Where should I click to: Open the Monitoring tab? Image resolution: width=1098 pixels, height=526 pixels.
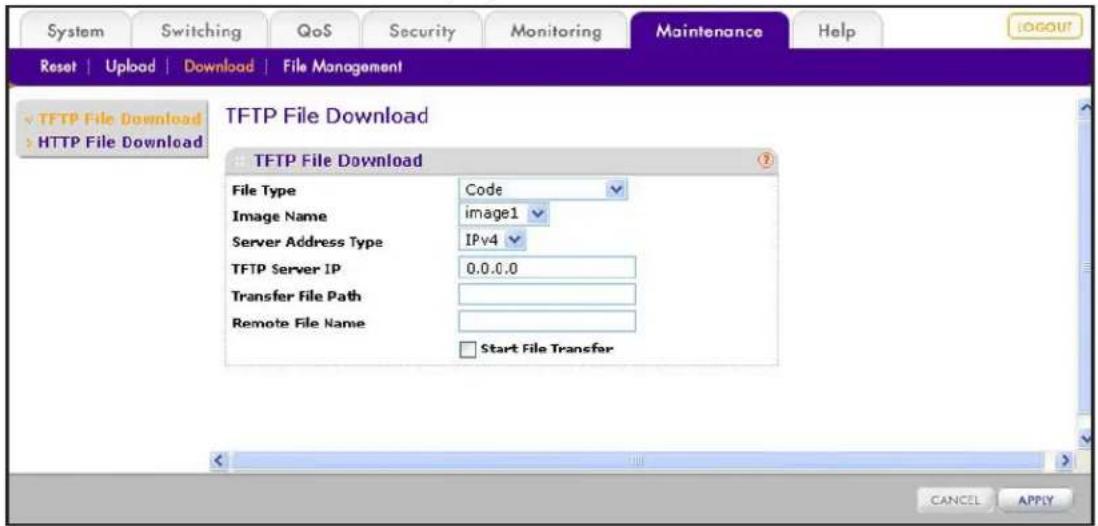555,32
